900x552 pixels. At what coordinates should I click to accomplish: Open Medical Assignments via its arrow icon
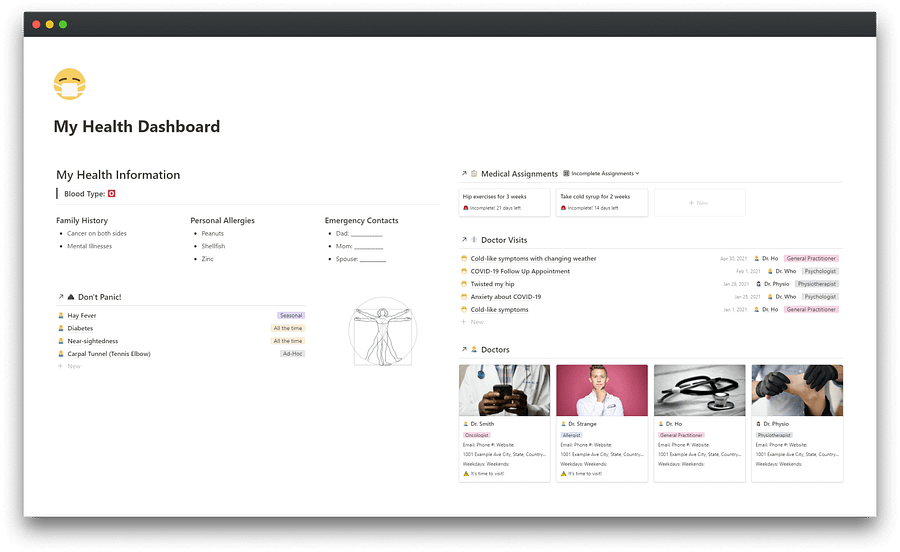click(464, 173)
